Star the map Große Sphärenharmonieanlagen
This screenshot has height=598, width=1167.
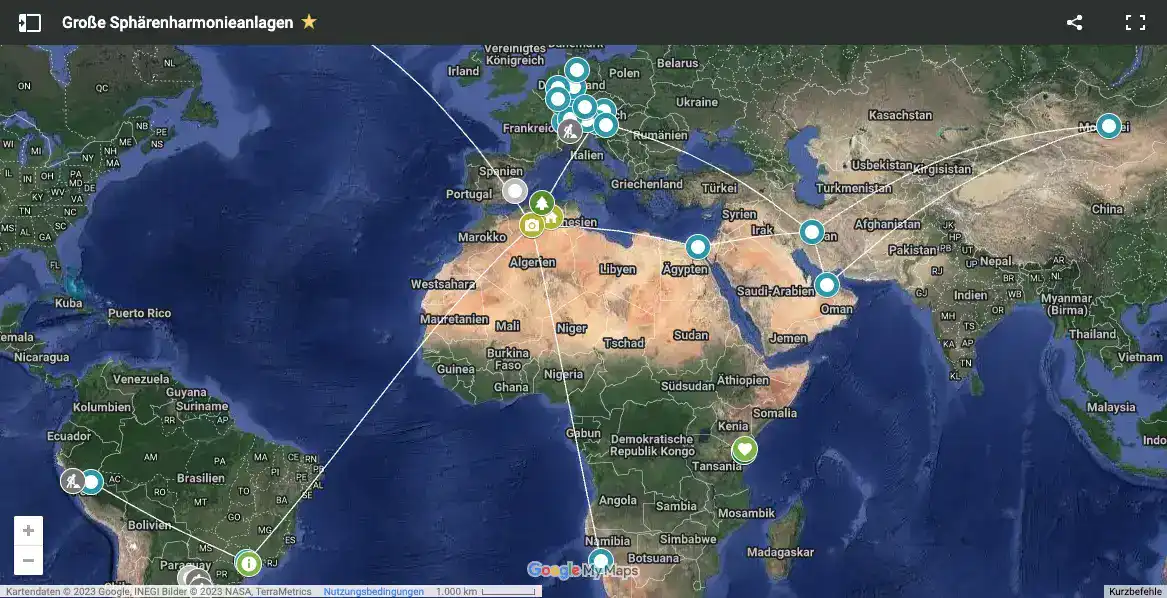click(x=309, y=22)
